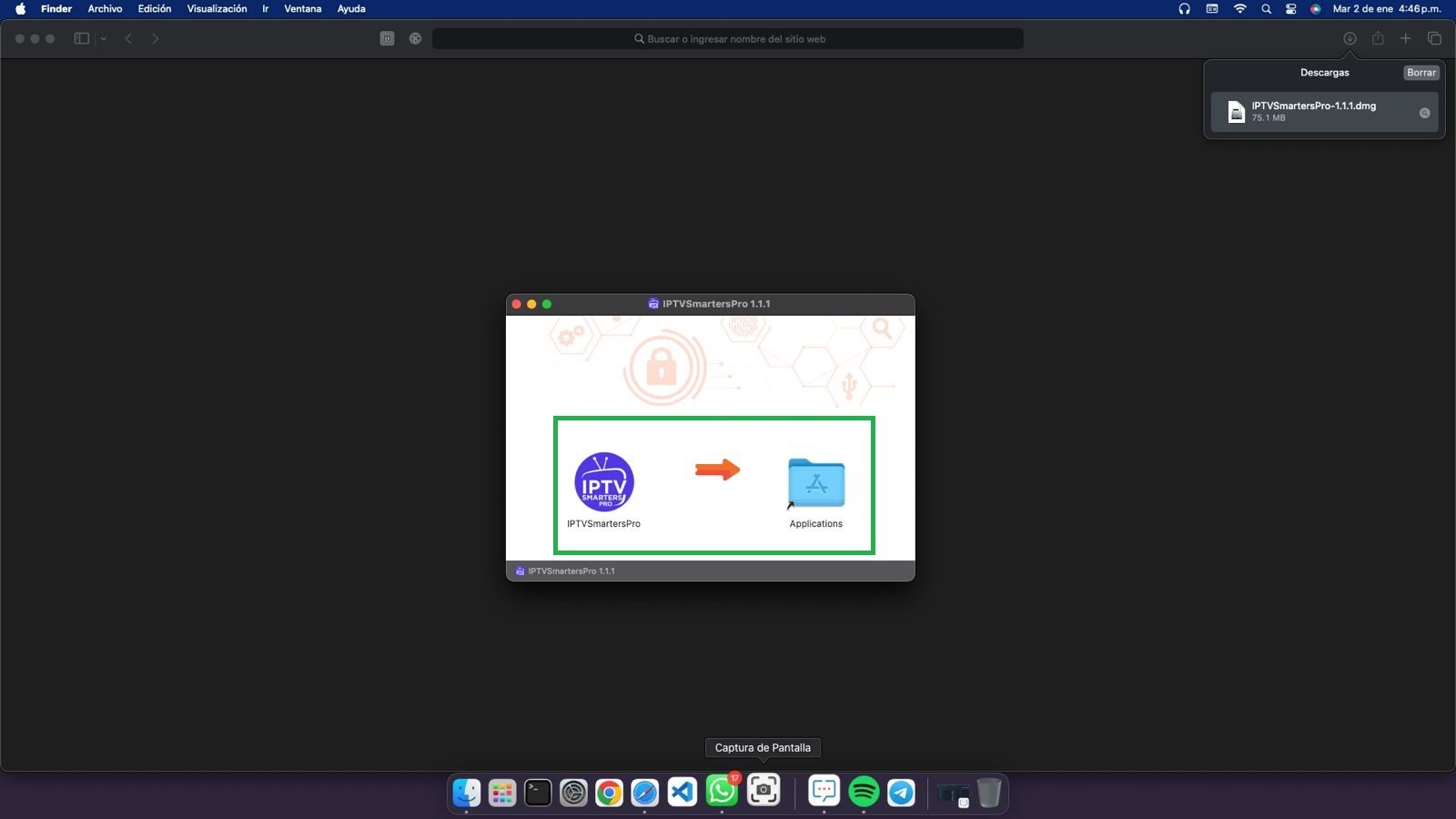This screenshot has height=819, width=1456.
Task: Open the Finder menu
Action: point(56,9)
